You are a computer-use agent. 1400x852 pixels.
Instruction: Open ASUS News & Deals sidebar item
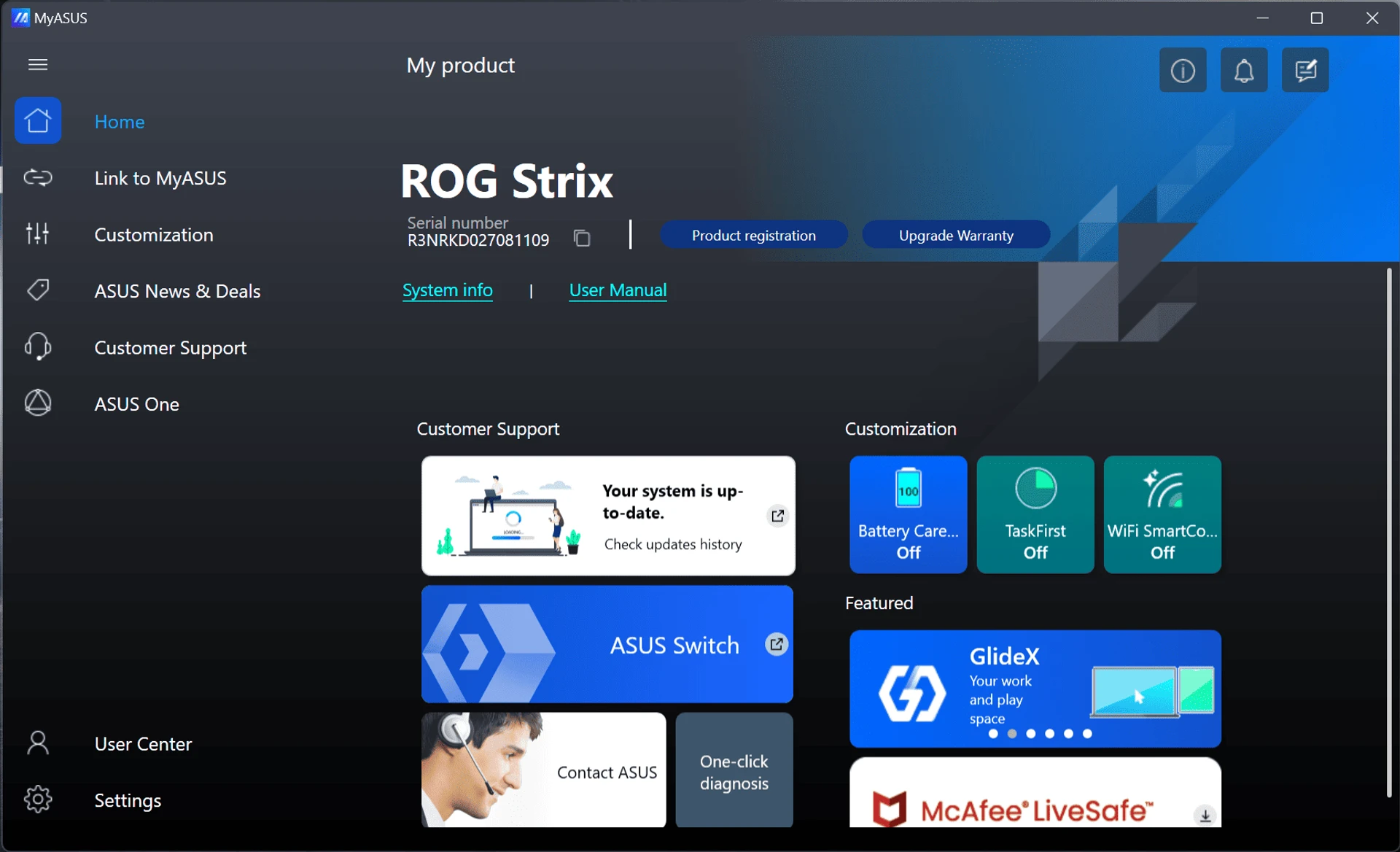(177, 291)
